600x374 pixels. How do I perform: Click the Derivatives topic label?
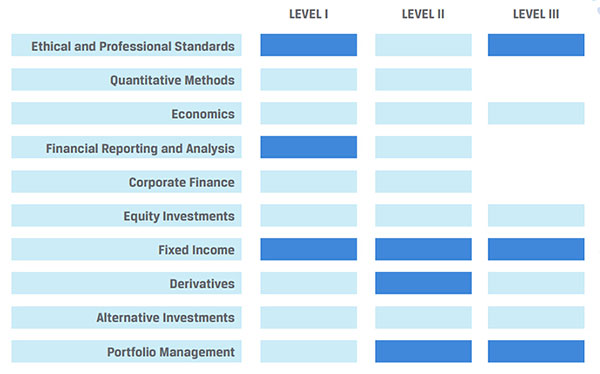click(126, 283)
